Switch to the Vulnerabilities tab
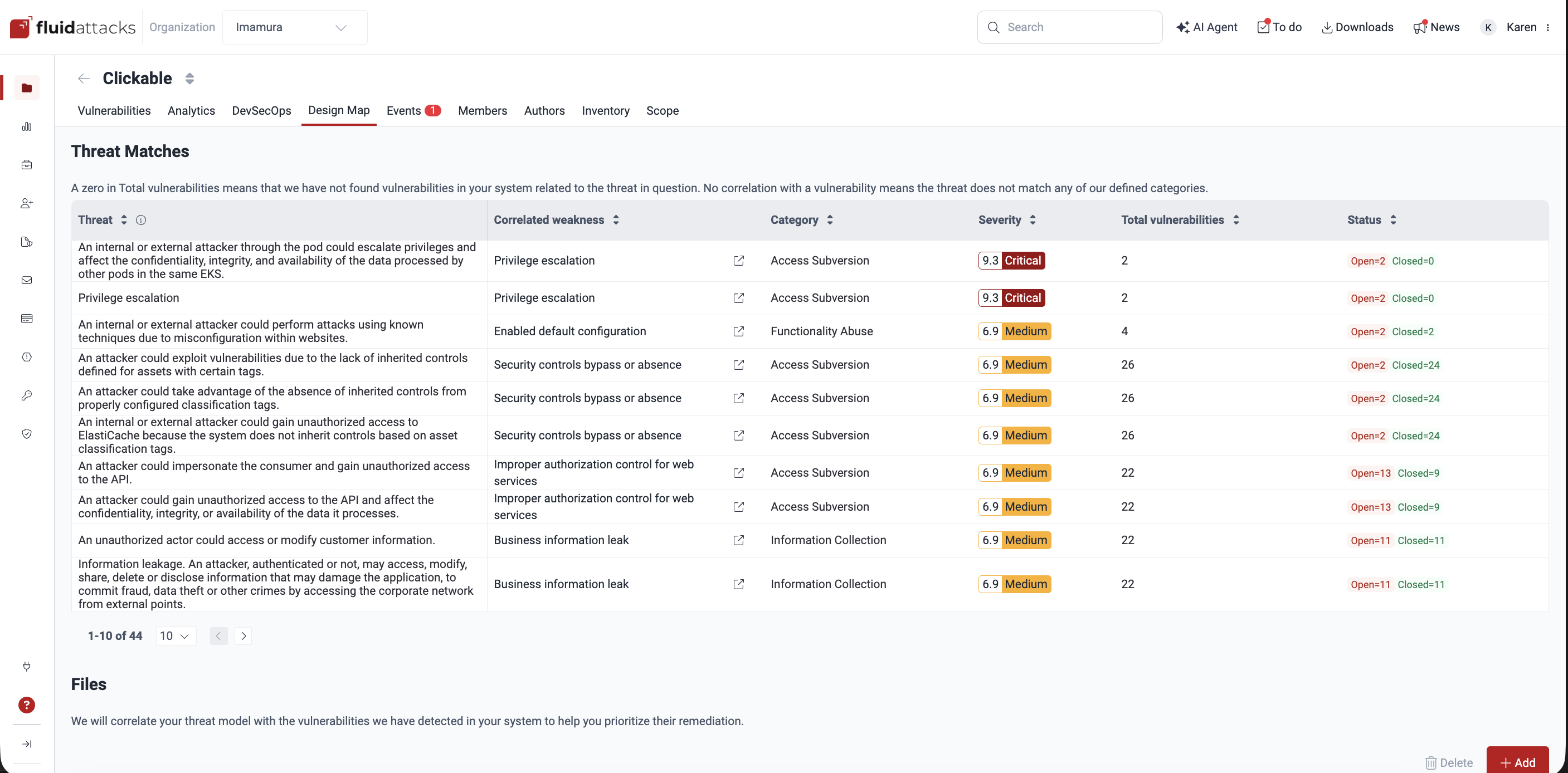1568x773 pixels. pyautogui.click(x=114, y=111)
